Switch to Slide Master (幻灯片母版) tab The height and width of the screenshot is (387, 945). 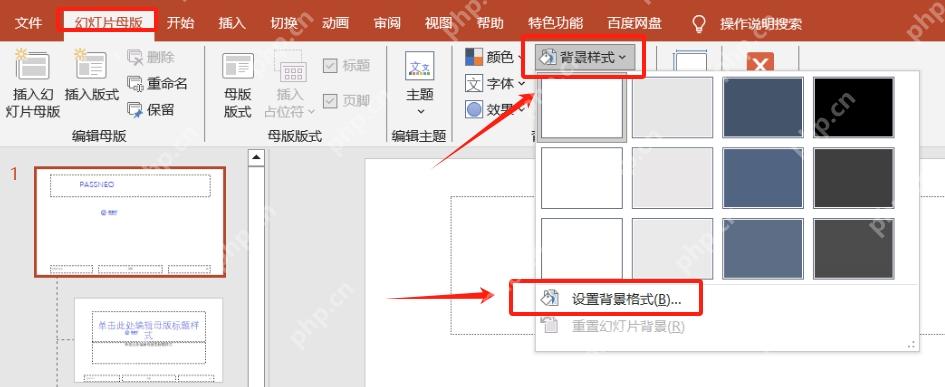(x=108, y=23)
